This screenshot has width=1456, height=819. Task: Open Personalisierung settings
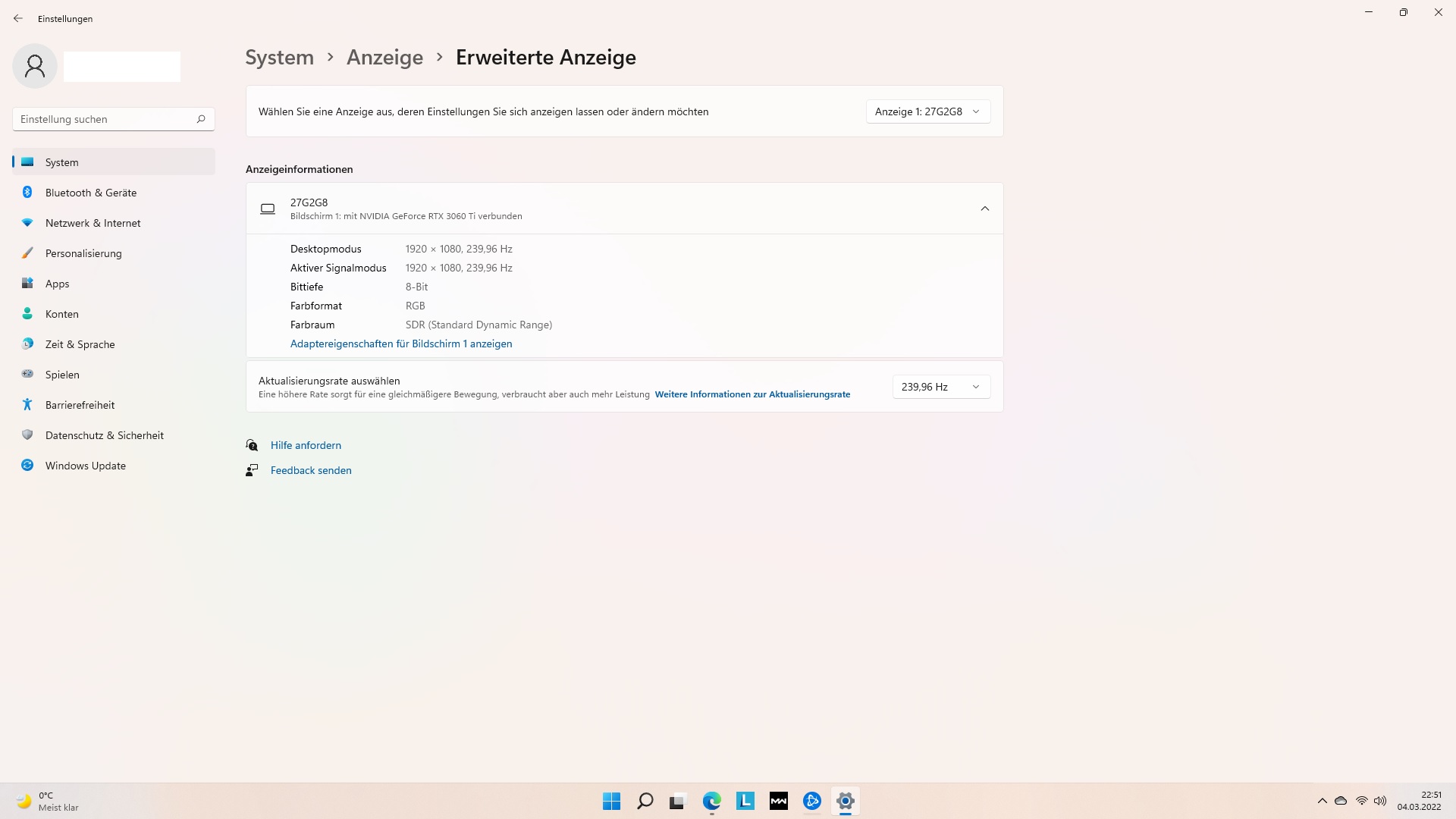point(83,253)
